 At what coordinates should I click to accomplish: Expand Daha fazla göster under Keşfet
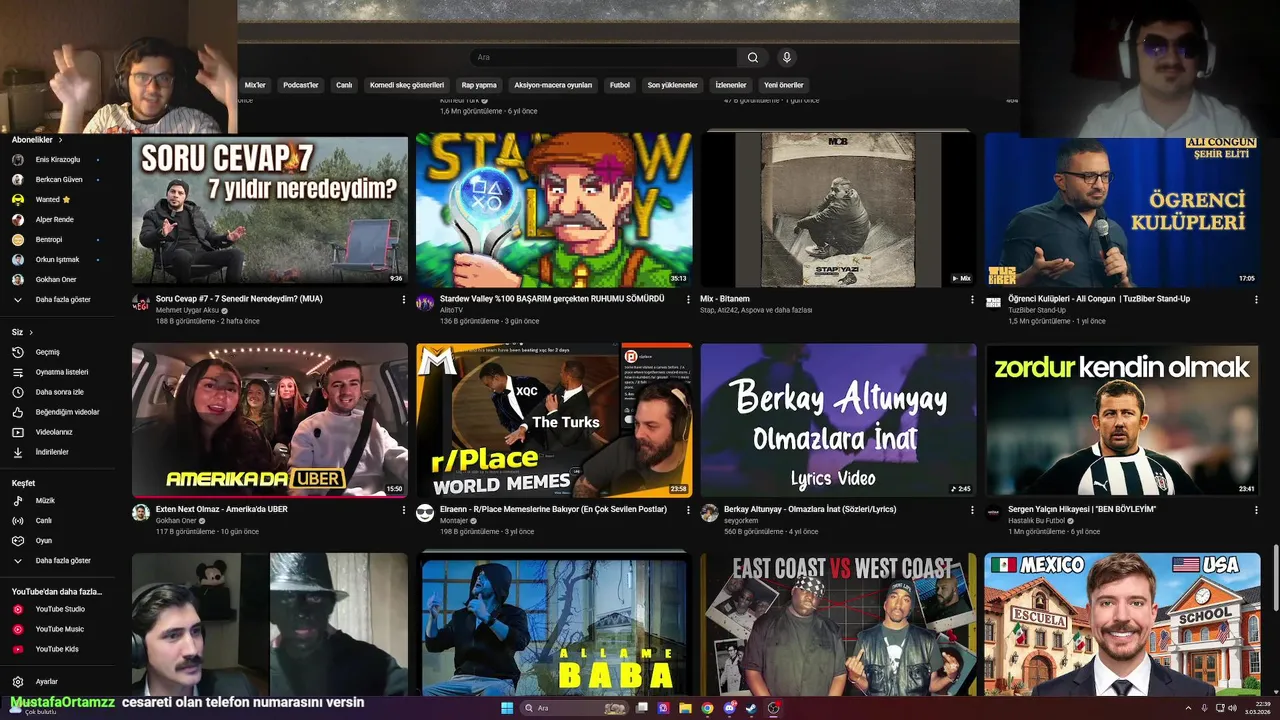pos(51,561)
